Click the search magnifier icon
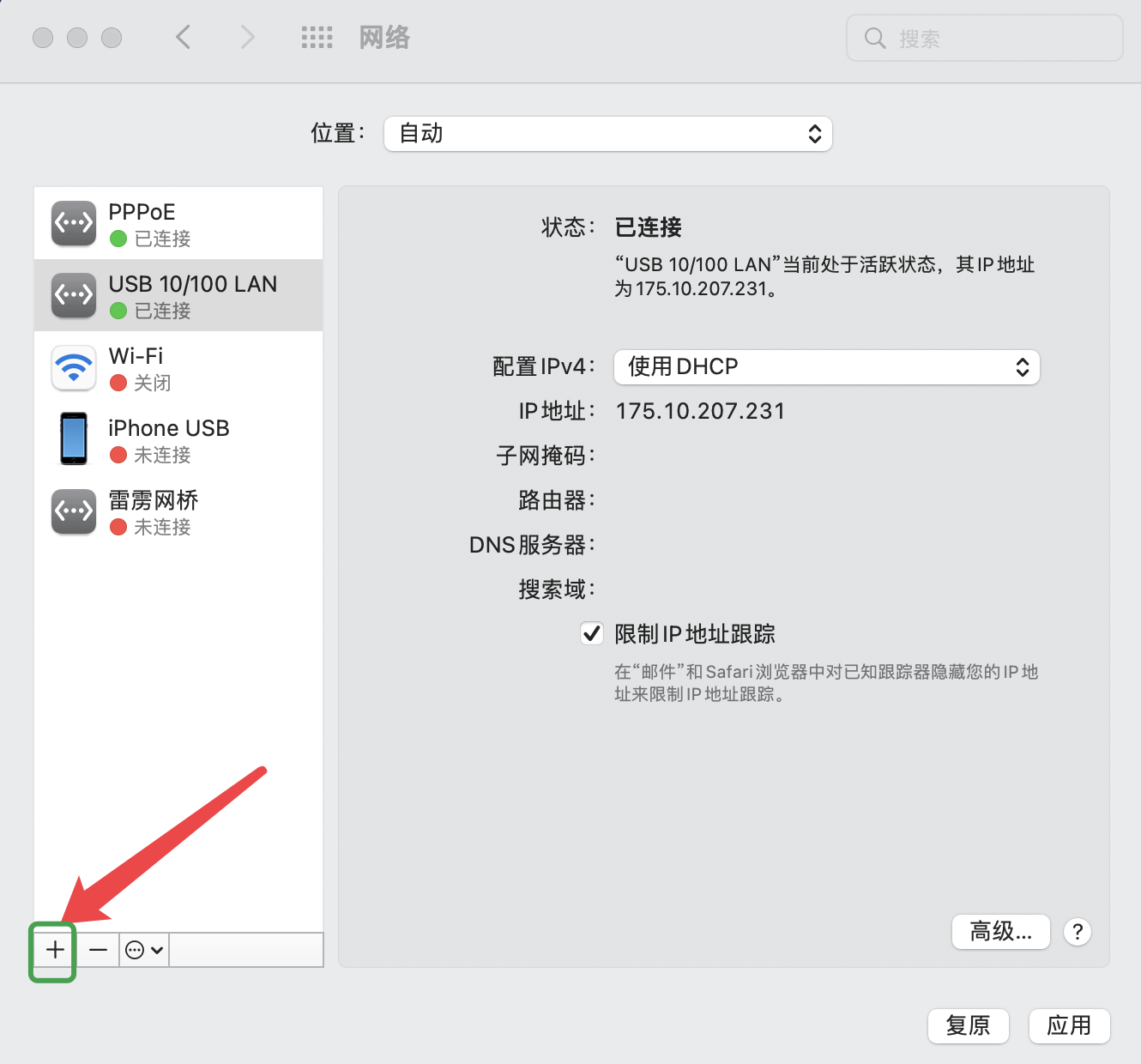 (874, 38)
